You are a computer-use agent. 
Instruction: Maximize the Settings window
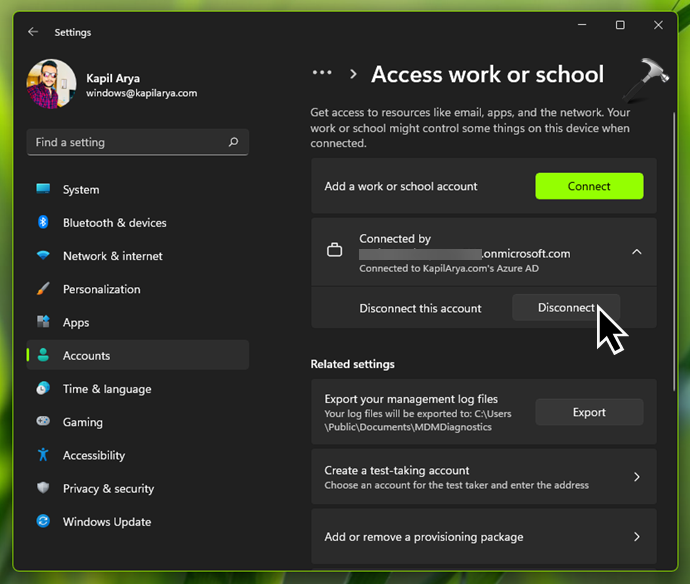620,25
